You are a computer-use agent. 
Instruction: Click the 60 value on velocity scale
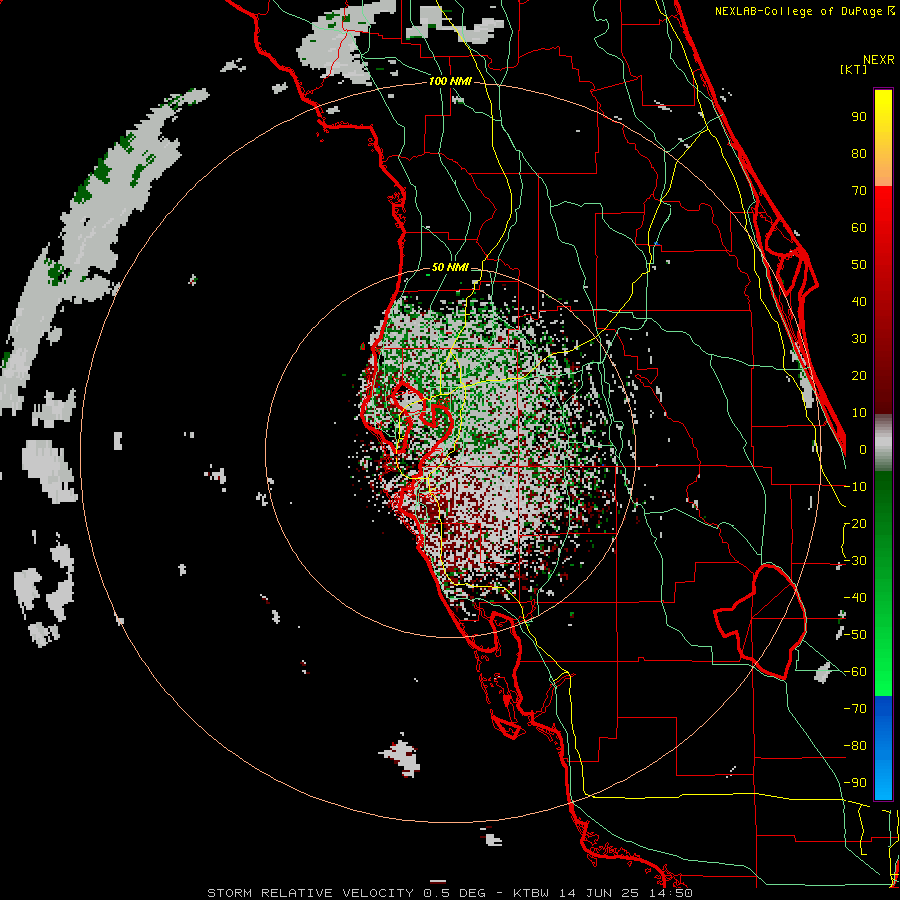tap(859, 228)
